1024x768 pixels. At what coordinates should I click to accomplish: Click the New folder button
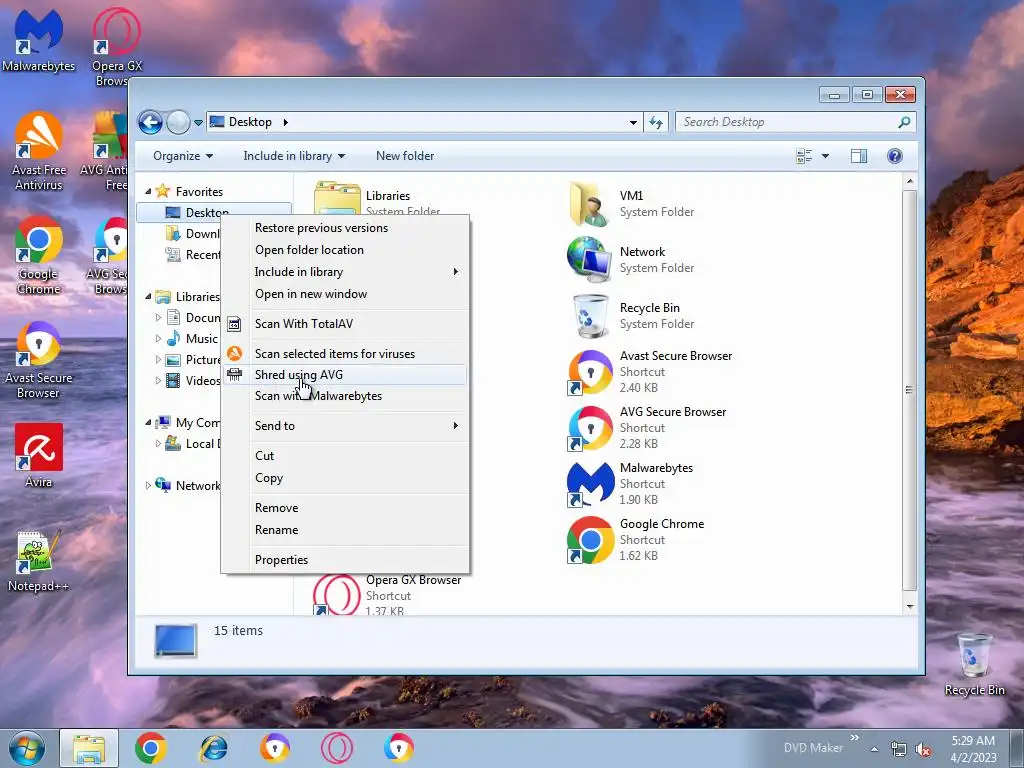click(x=405, y=156)
